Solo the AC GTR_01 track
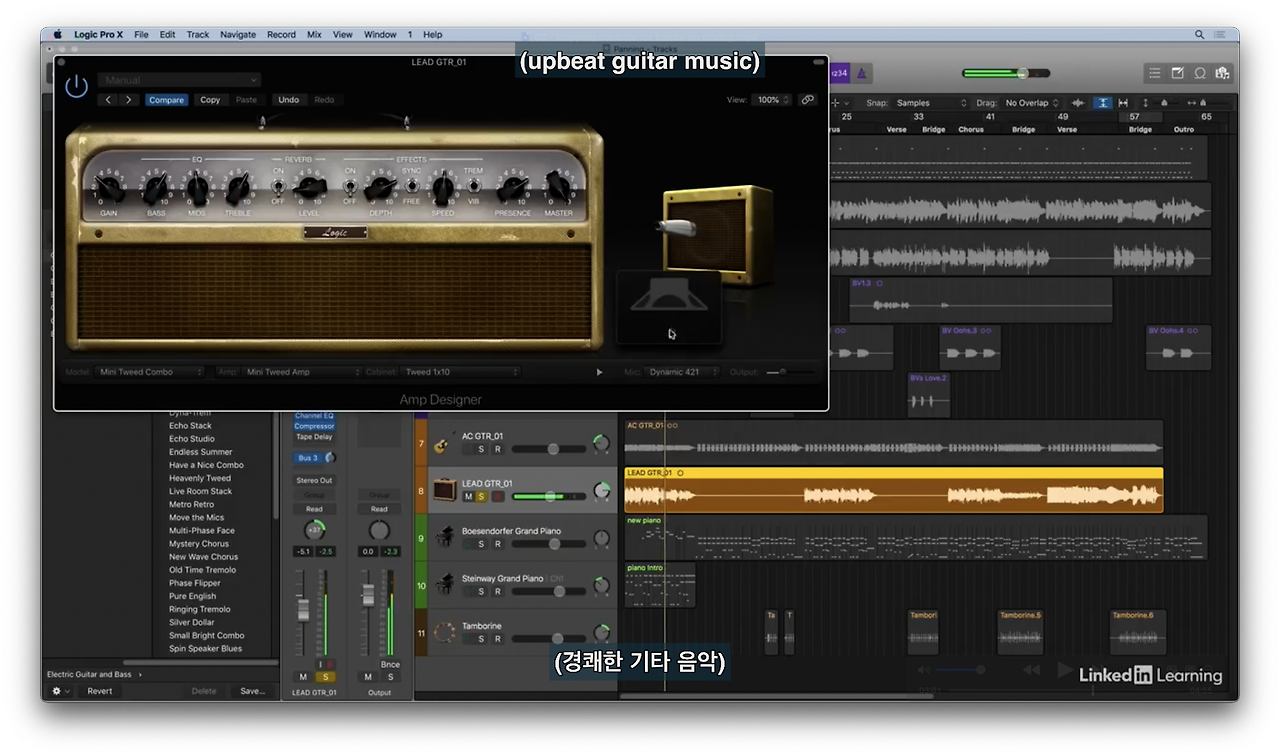The height and width of the screenshot is (756, 1280). point(481,449)
